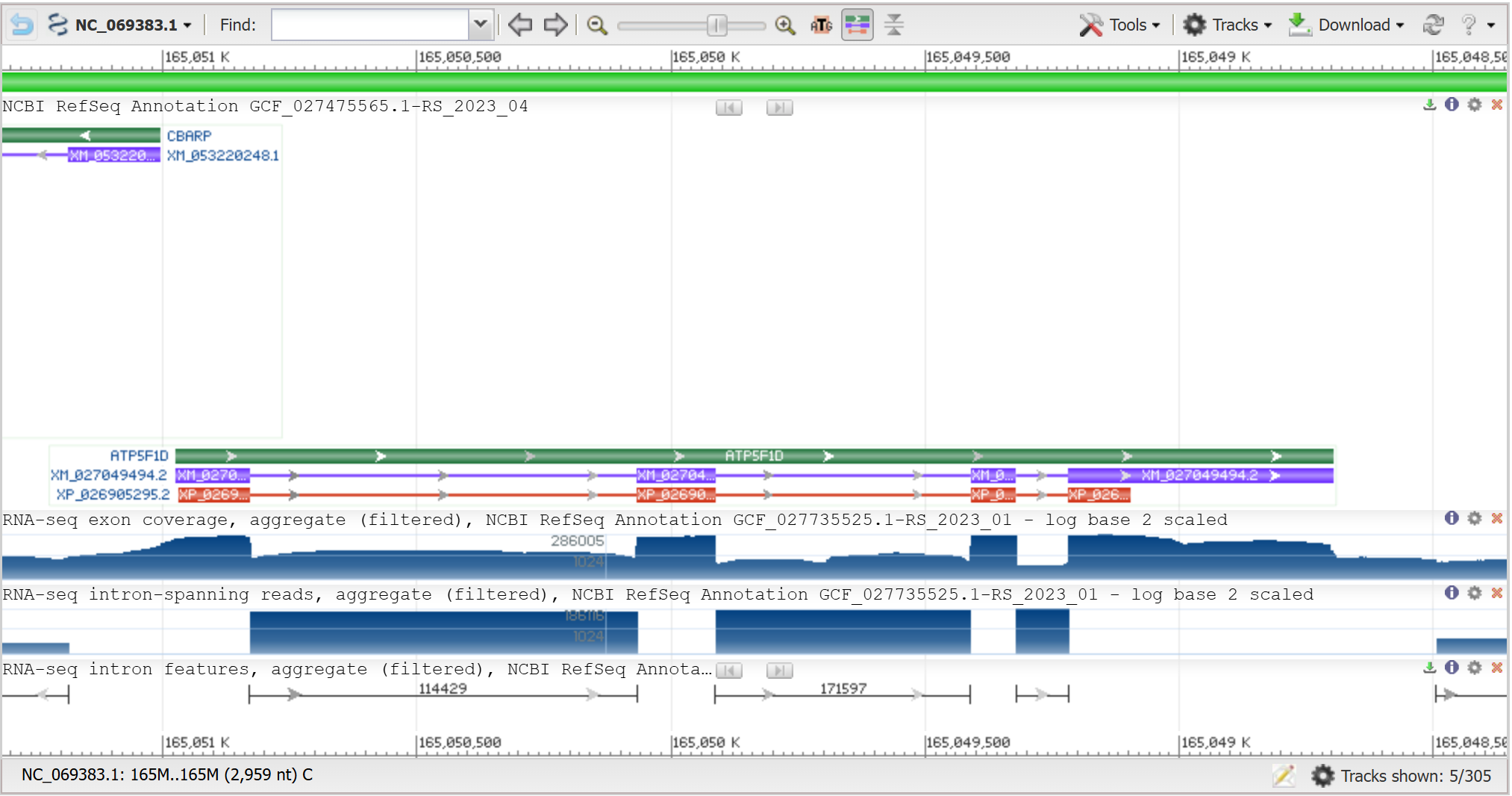Image resolution: width=1512 pixels, height=796 pixels.
Task: Remove the RNA-seq exon coverage track
Action: tap(1497, 518)
